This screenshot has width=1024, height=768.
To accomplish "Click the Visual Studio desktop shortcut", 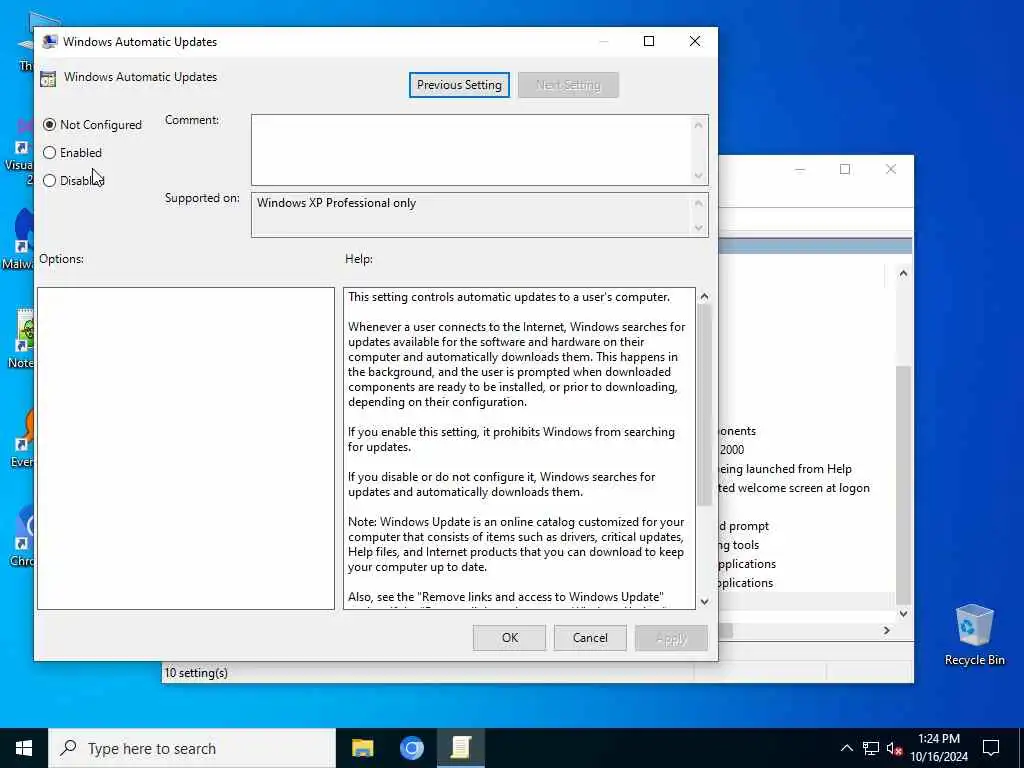I will (20, 152).
